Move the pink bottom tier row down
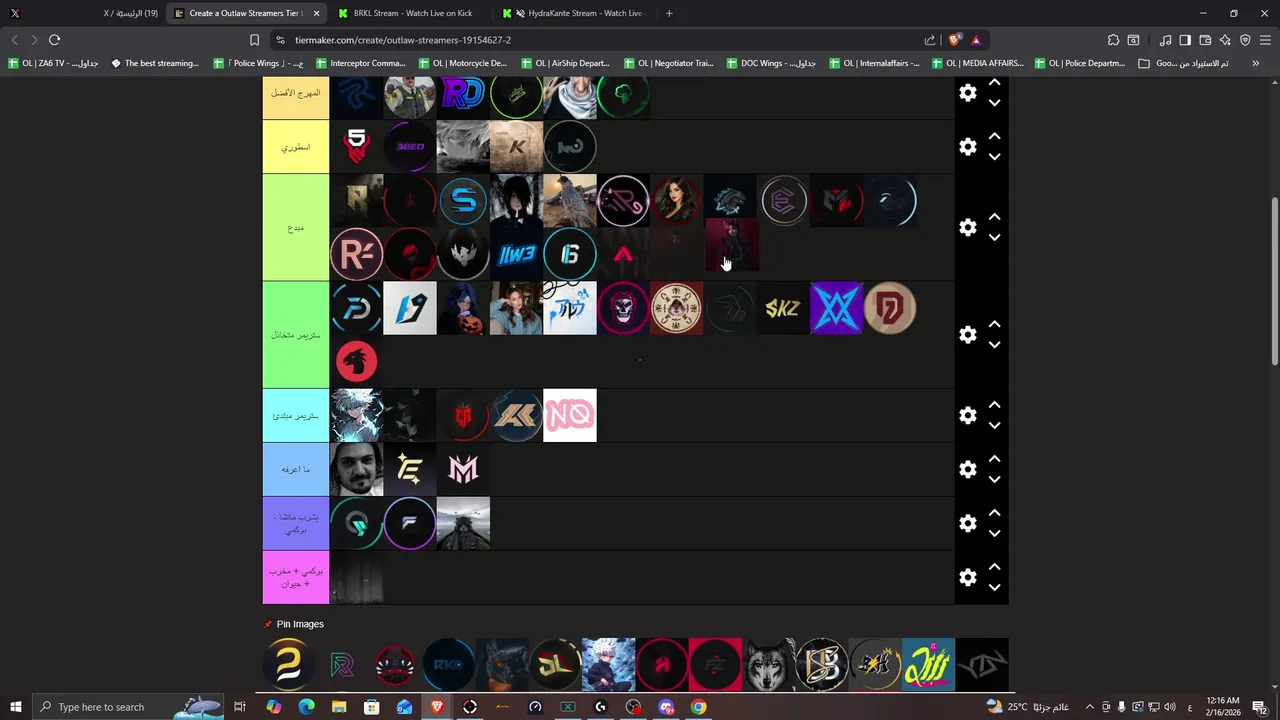The image size is (1280, 720). click(x=994, y=588)
